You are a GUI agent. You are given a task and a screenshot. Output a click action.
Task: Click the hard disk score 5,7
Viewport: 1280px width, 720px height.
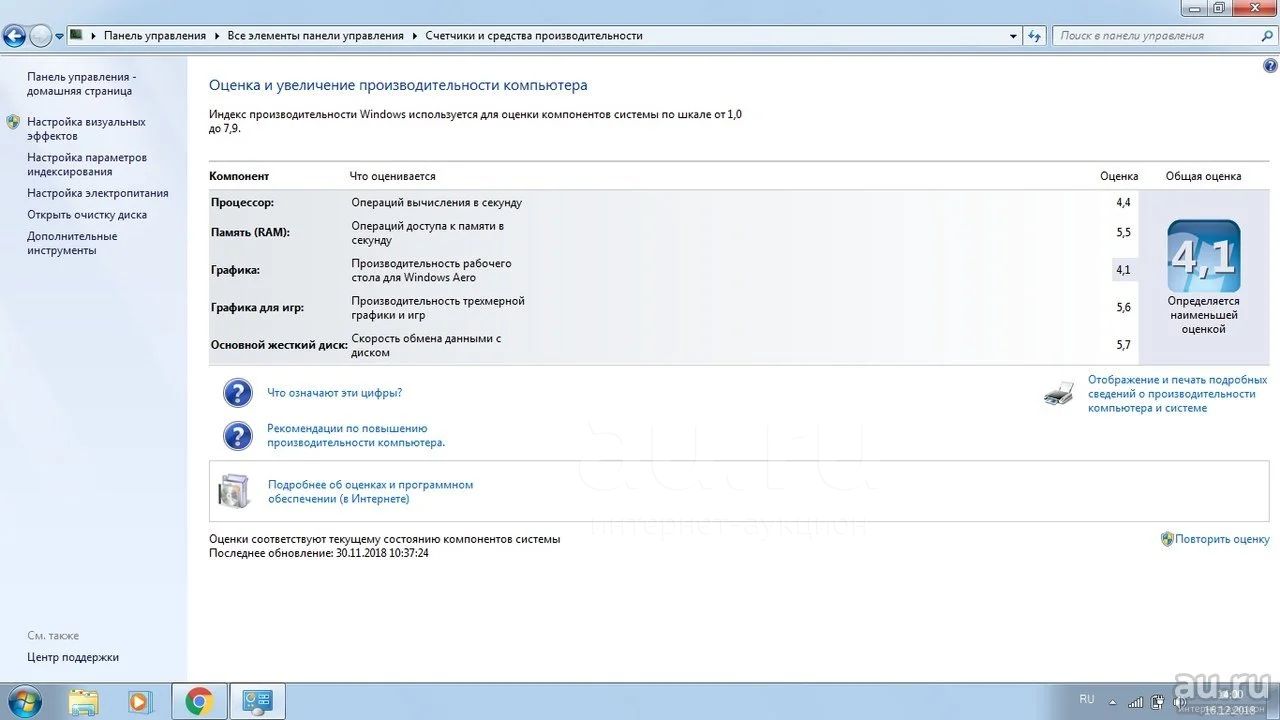[x=1123, y=345]
